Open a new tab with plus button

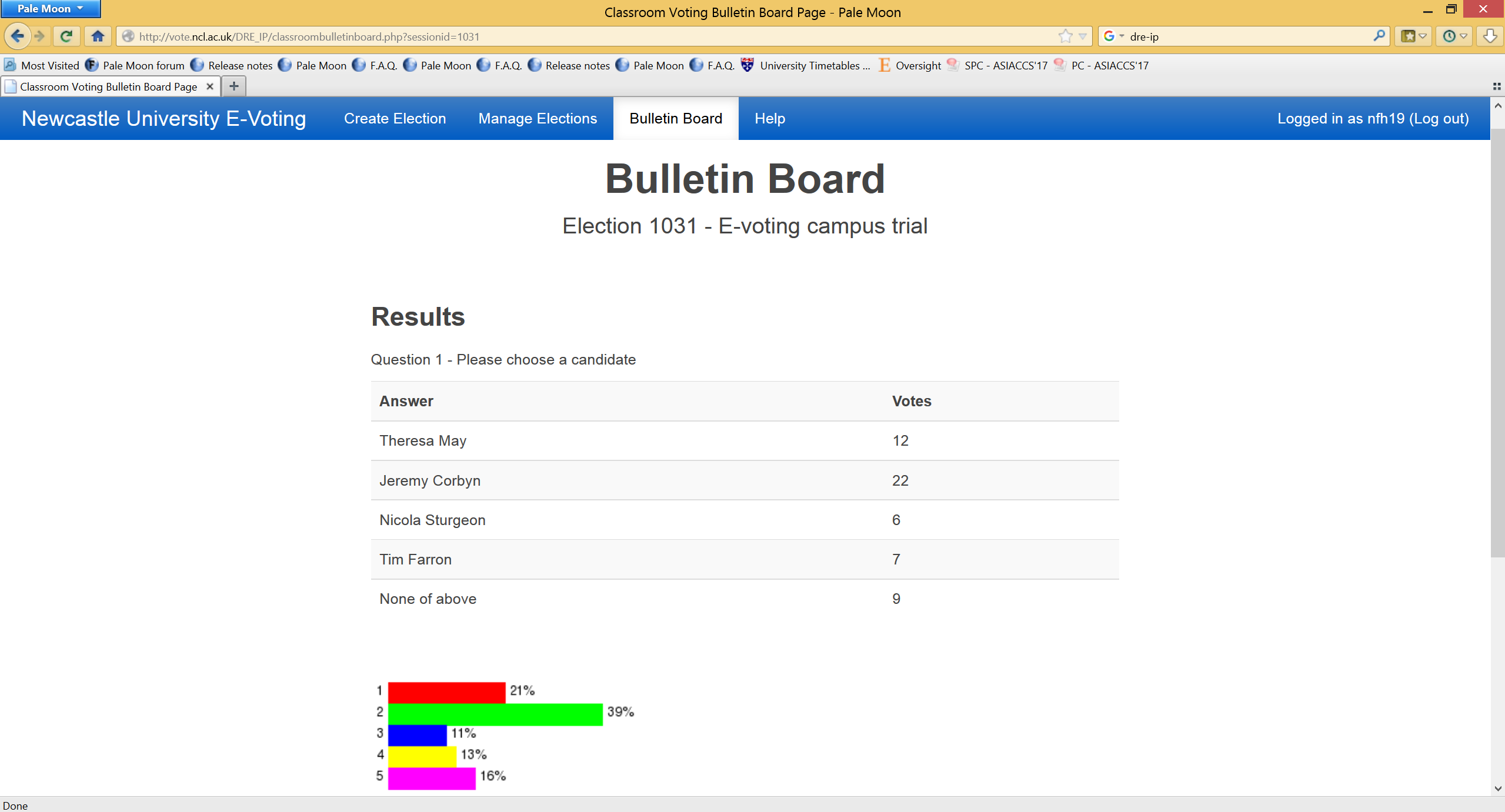click(234, 86)
